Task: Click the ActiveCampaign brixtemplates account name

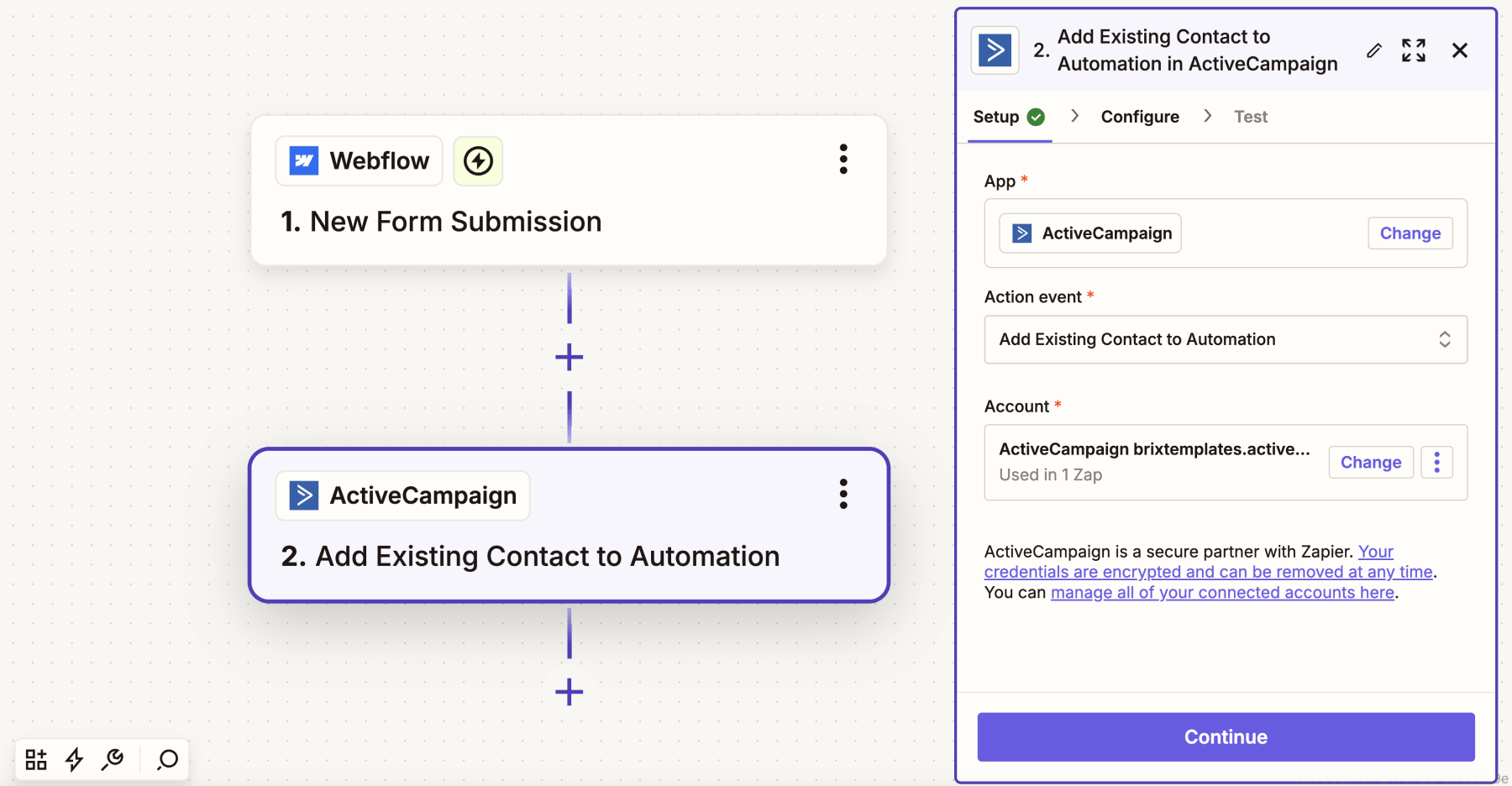Action: click(1154, 449)
